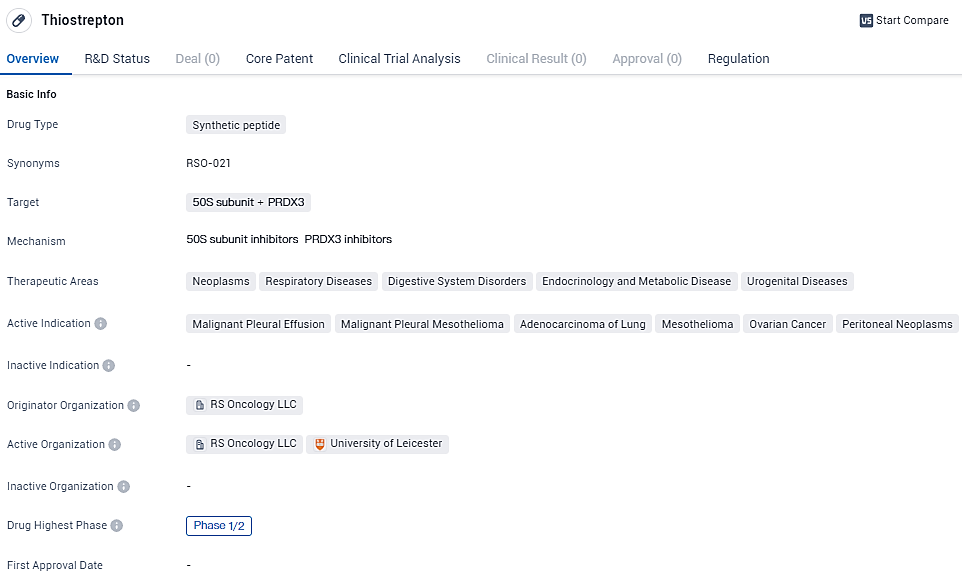Open the 50S subunit + PRDX3 target tag
962x578 pixels.
[x=248, y=202]
